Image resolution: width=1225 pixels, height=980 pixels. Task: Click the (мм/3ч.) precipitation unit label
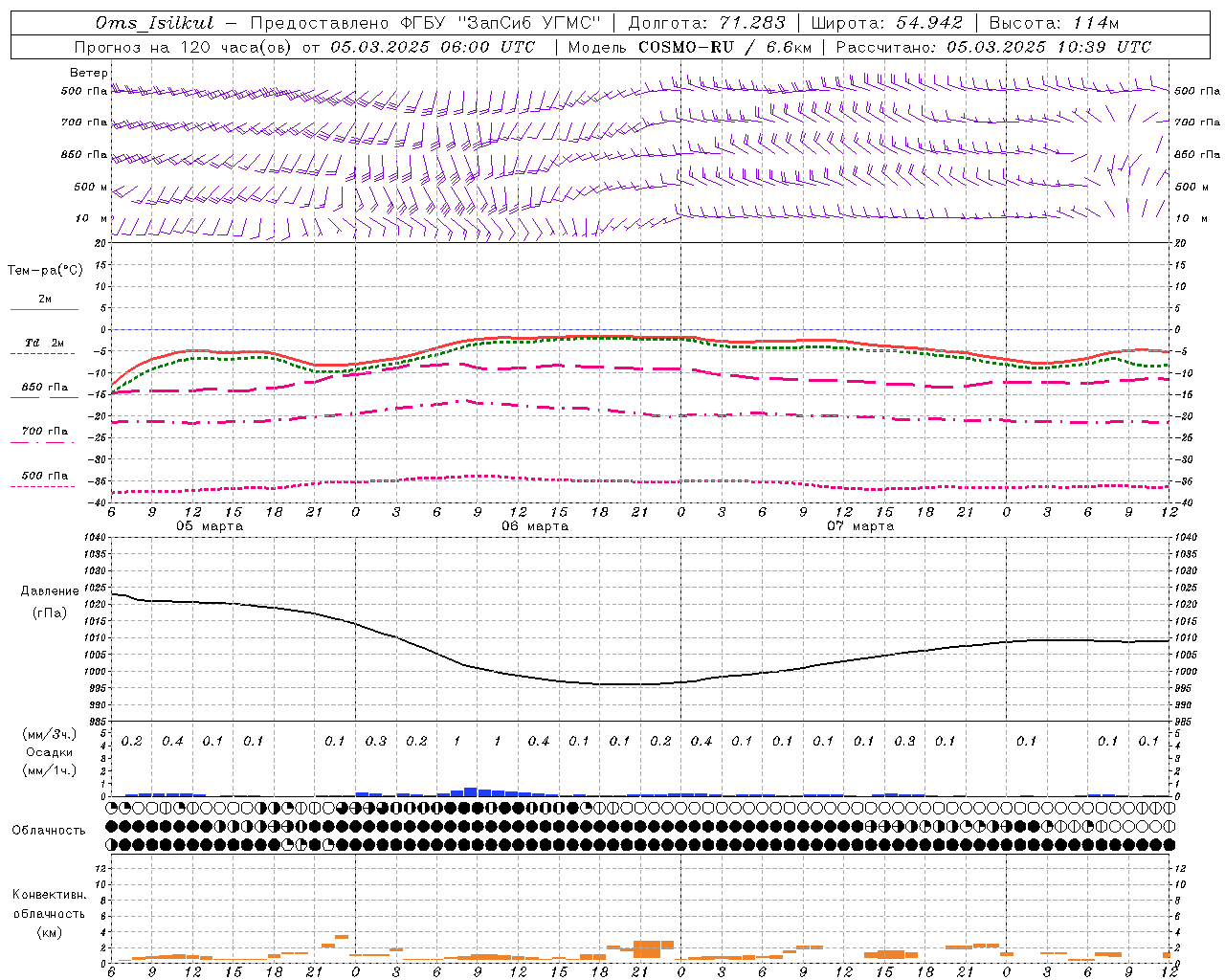point(49,734)
